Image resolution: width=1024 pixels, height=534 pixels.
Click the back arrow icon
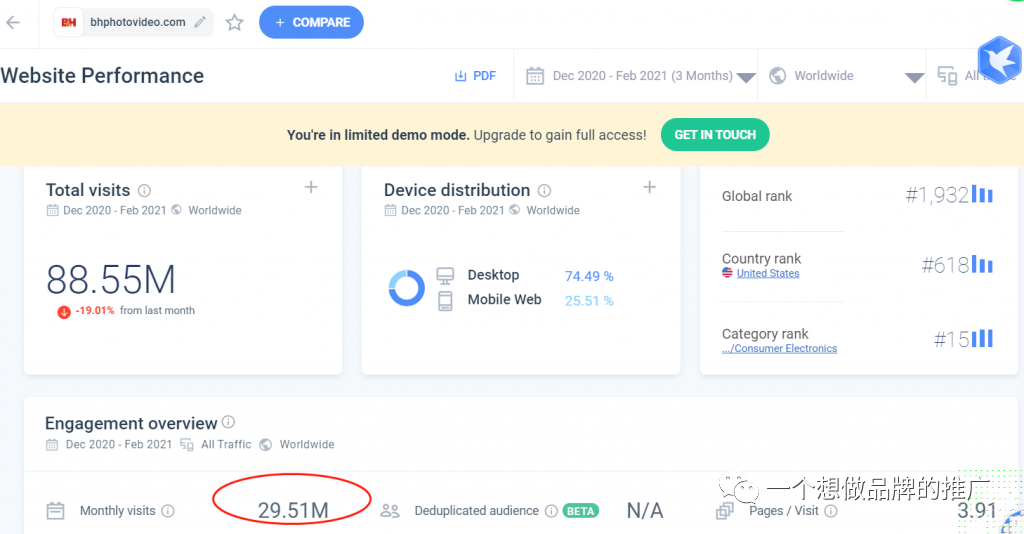tap(13, 22)
